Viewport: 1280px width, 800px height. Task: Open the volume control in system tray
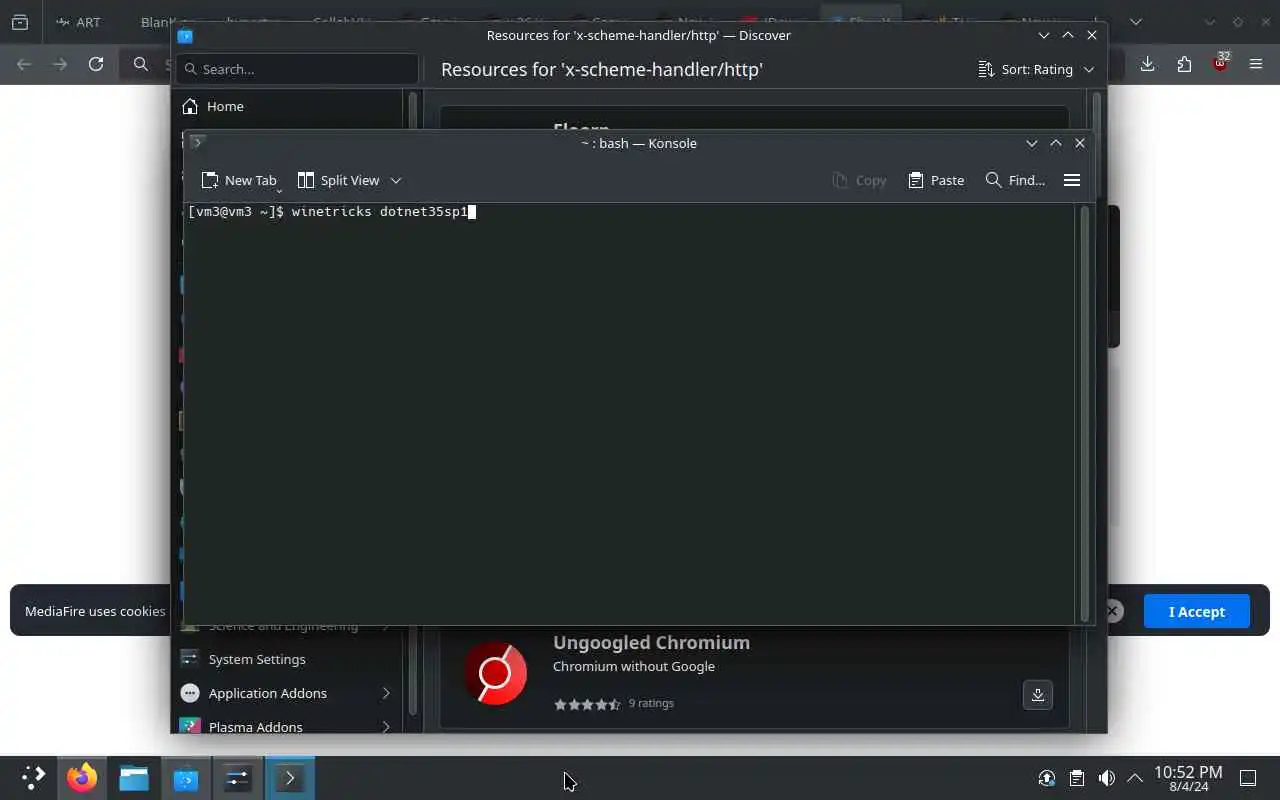pyautogui.click(x=1106, y=778)
